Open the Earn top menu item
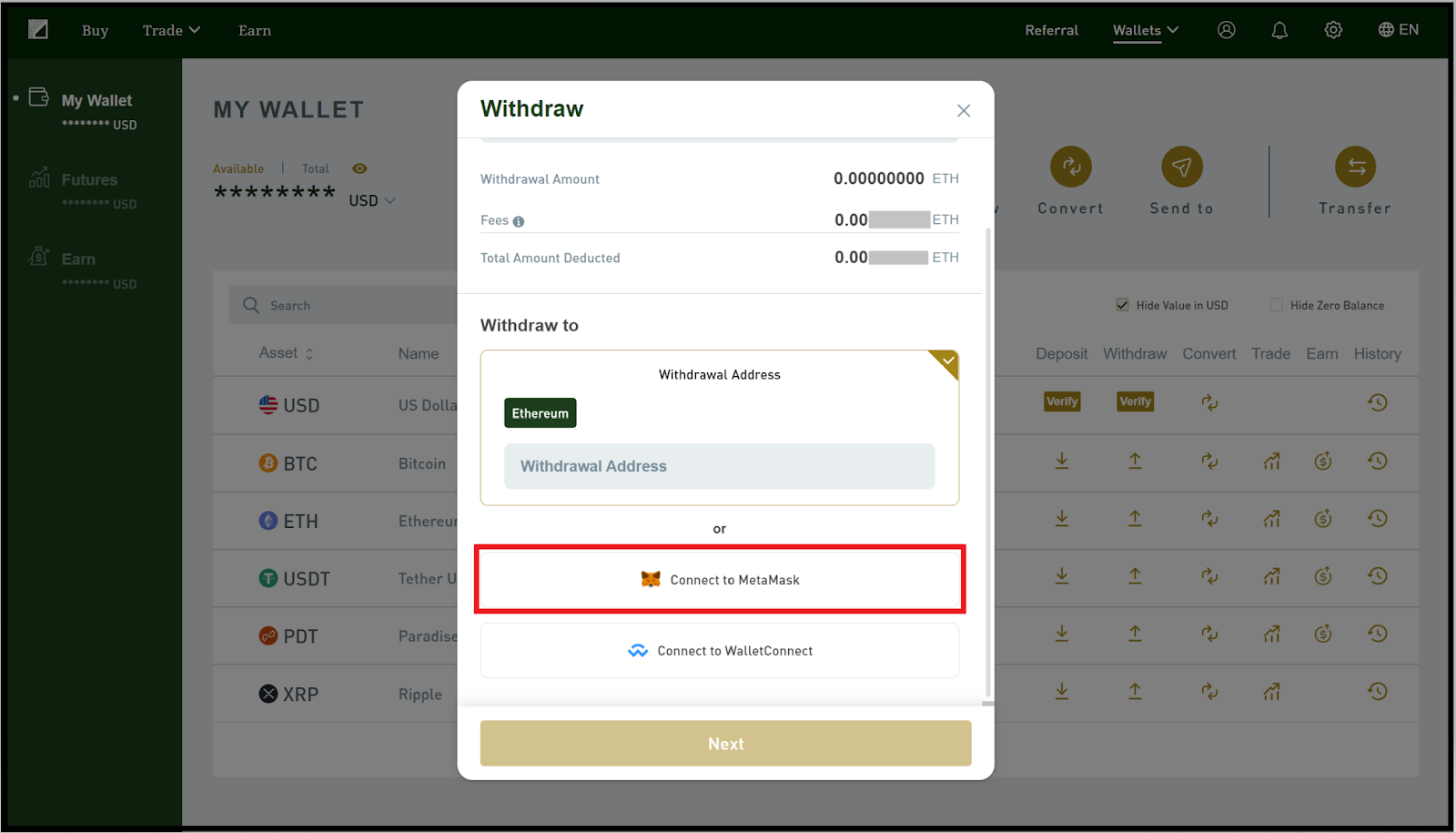Image resolution: width=1456 pixels, height=833 pixels. [x=255, y=30]
